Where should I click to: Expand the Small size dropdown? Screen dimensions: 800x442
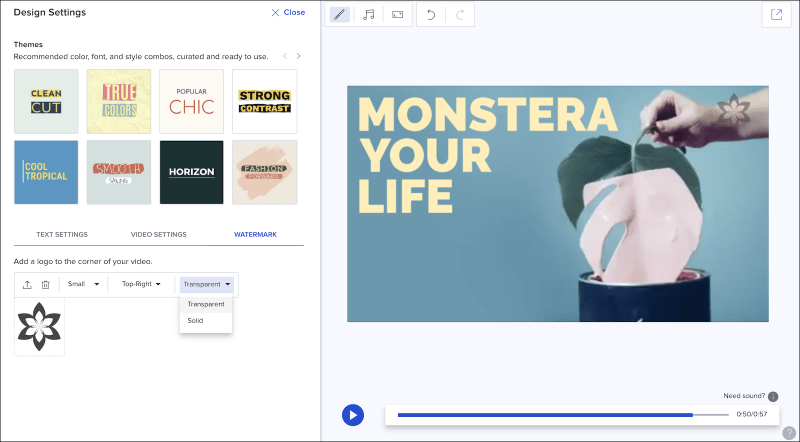click(x=84, y=285)
